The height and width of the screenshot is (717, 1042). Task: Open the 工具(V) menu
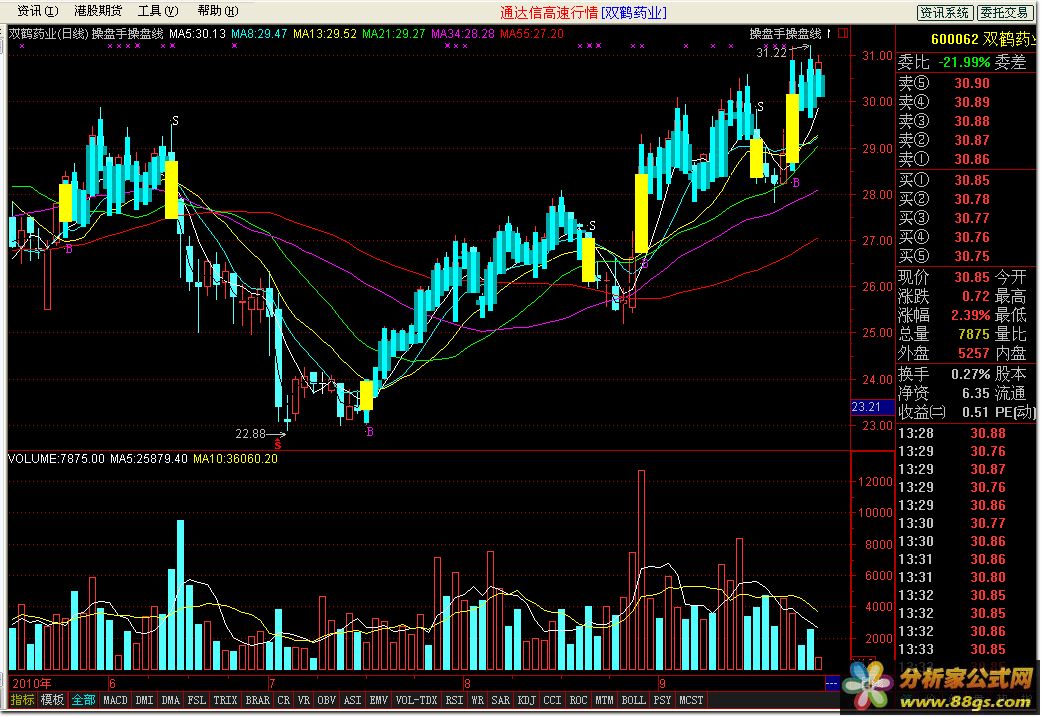pos(158,11)
